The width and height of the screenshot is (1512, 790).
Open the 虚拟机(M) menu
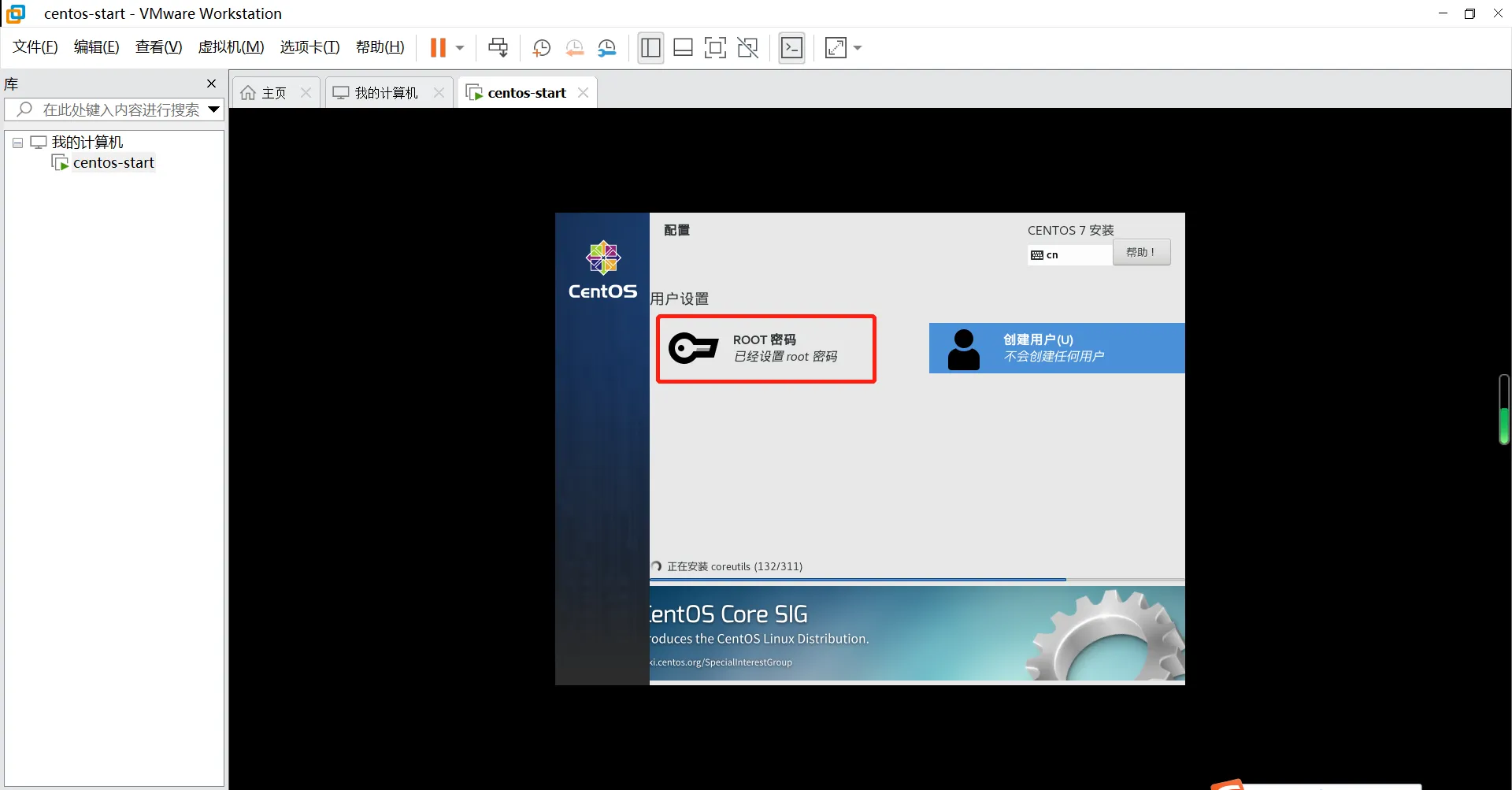point(232,47)
